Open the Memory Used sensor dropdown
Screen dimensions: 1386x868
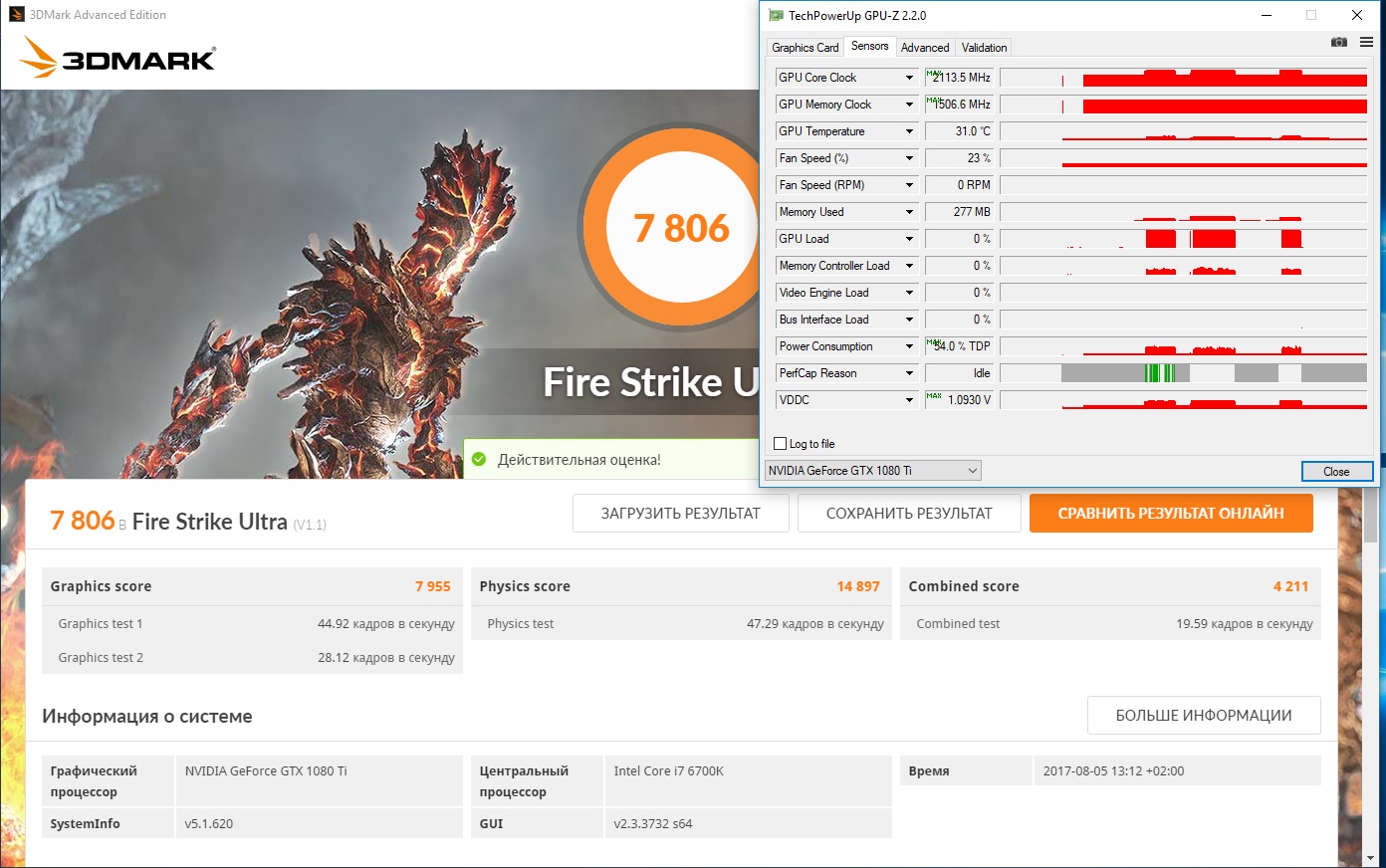909,212
